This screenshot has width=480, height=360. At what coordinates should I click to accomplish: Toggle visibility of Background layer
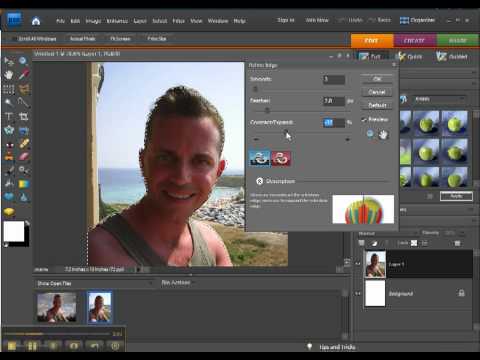358,293
